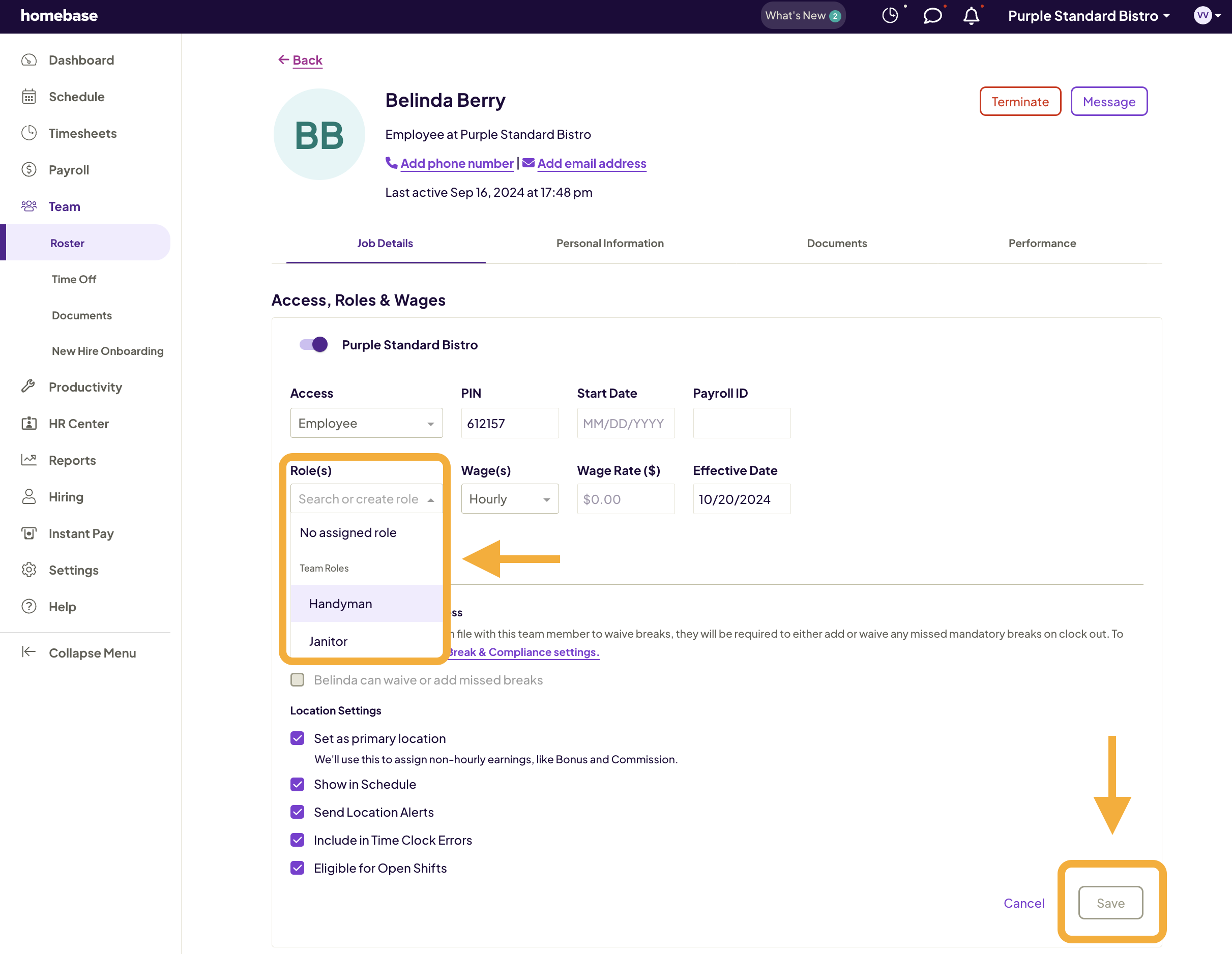
Task: Open Instant Pay from the sidebar
Action: point(81,533)
